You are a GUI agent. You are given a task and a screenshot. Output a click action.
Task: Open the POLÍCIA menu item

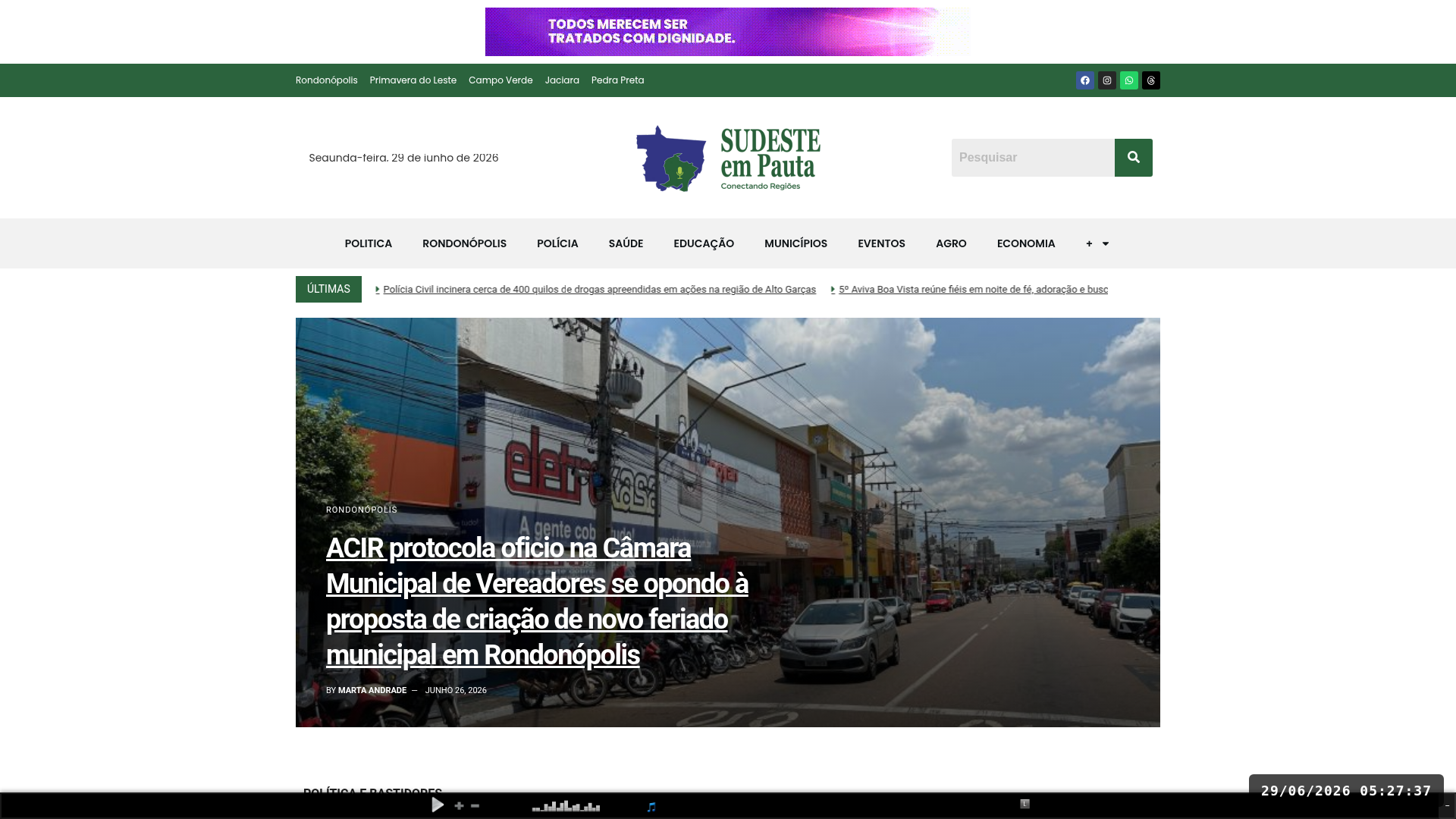pos(557,243)
